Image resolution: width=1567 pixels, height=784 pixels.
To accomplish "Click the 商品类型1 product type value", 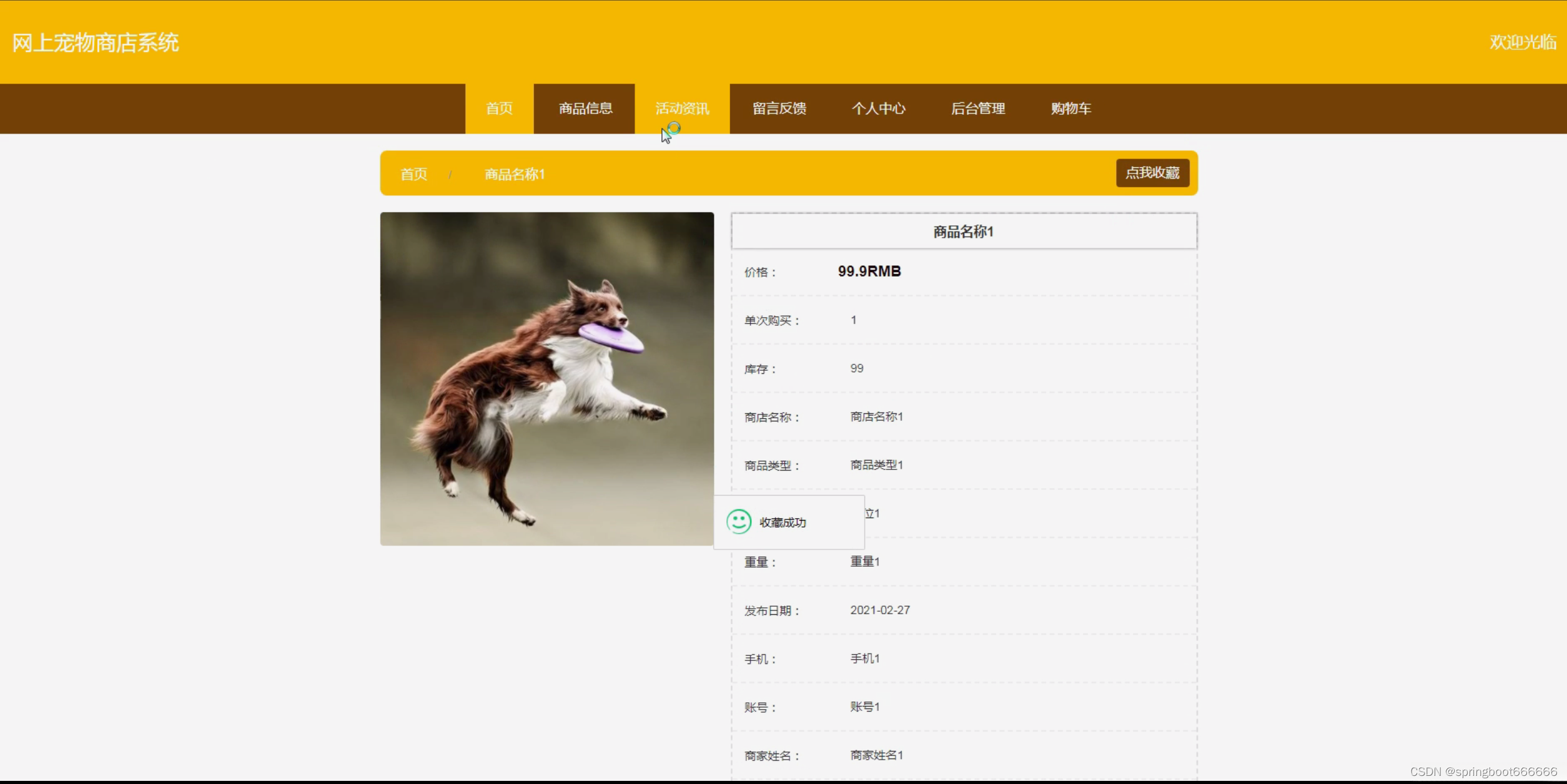I will point(876,465).
